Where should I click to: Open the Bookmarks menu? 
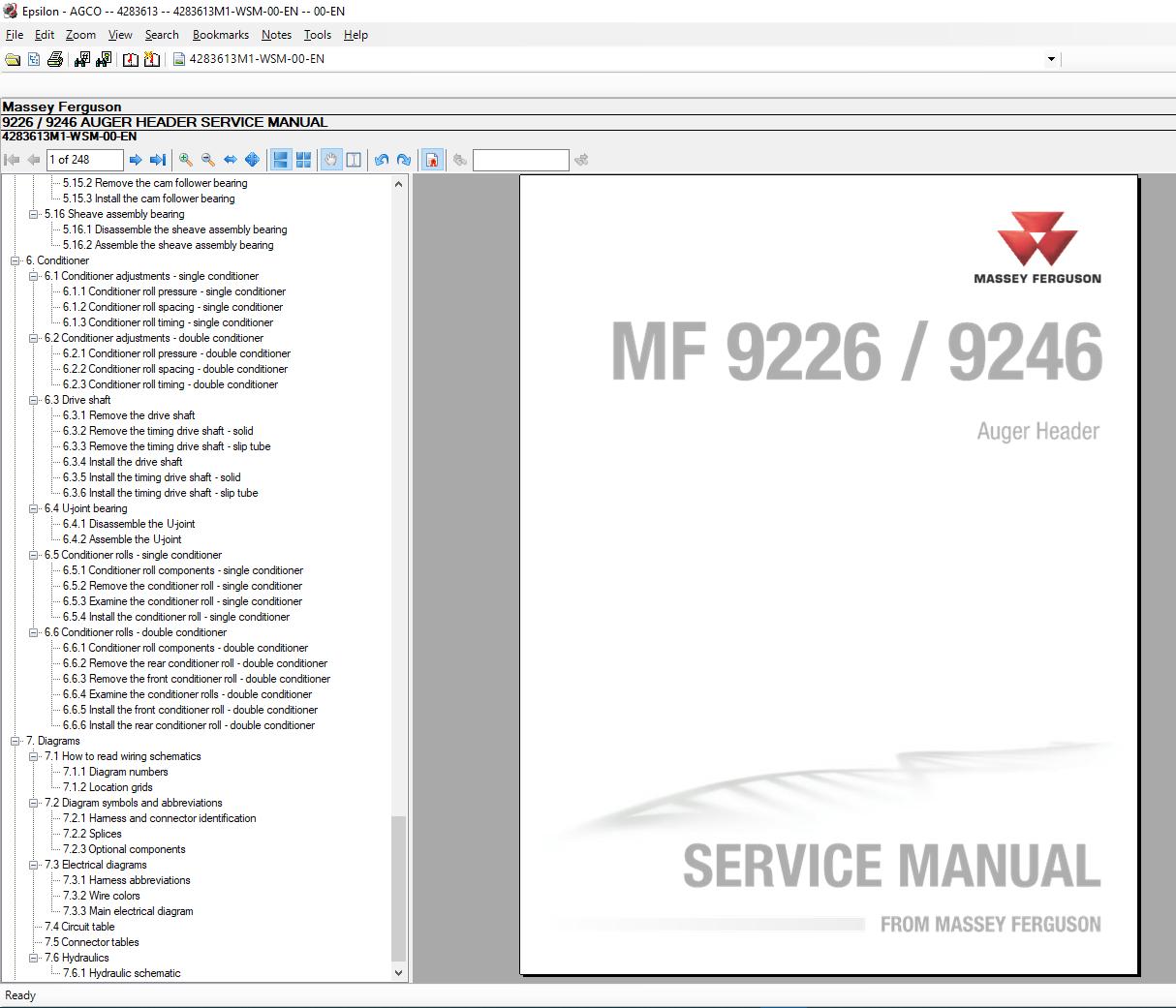220,35
